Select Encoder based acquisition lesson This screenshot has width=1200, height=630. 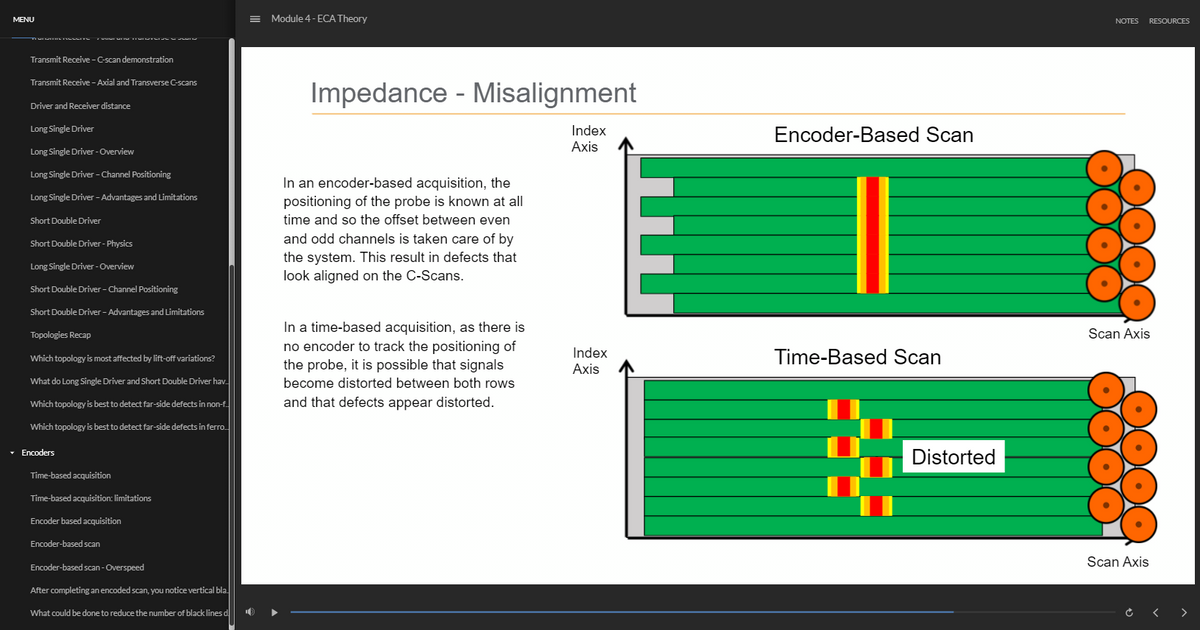coord(76,521)
